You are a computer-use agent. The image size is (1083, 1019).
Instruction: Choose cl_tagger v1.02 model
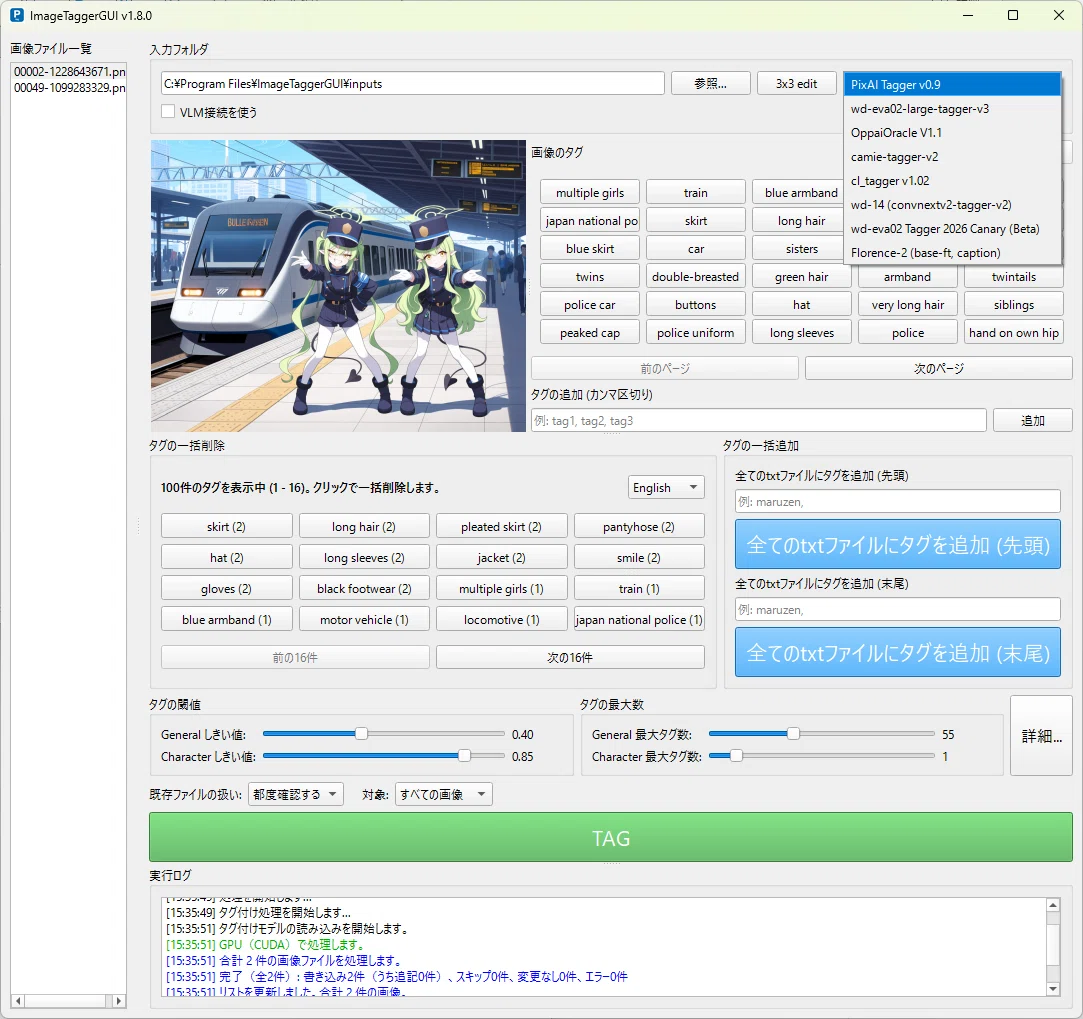pyautogui.click(x=952, y=181)
